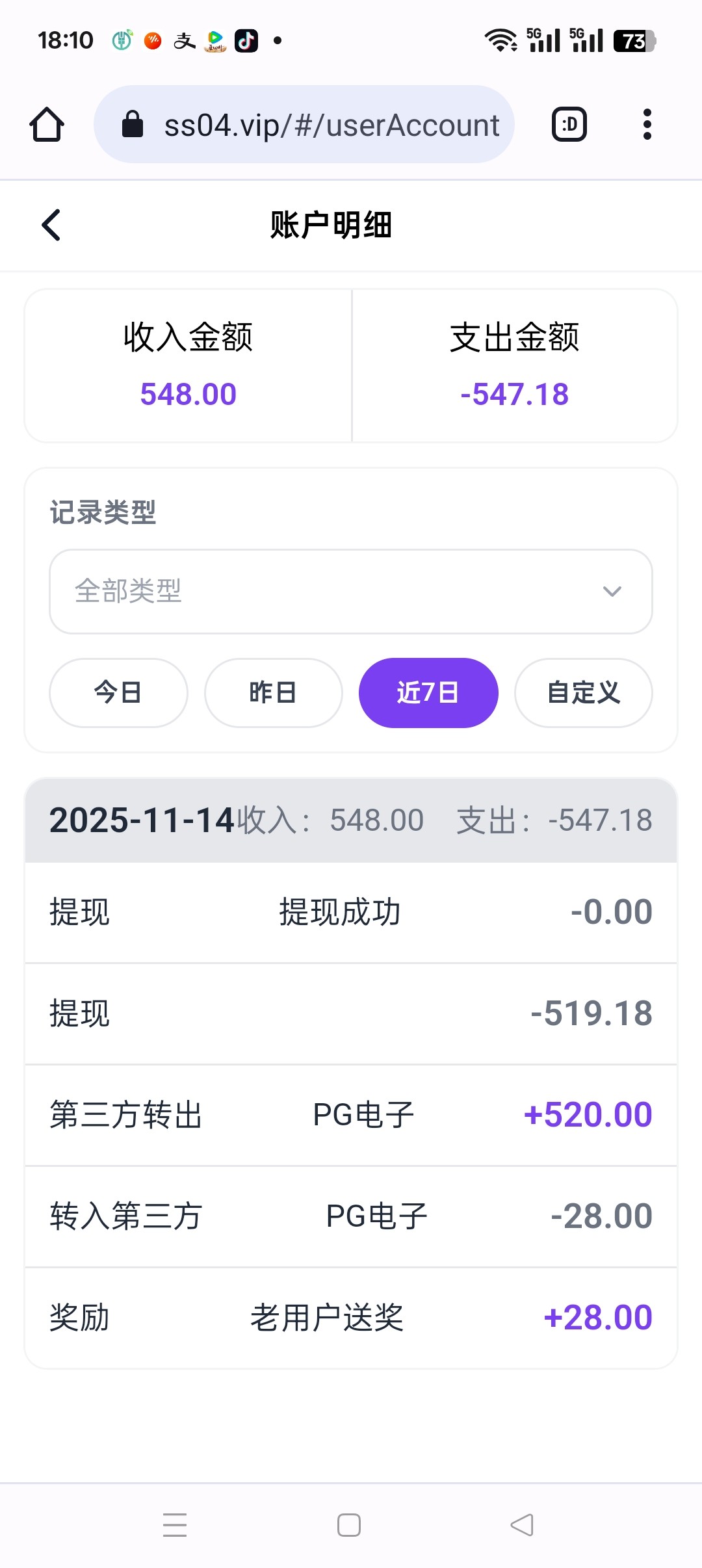Open the 全部类型 record type dropdown
This screenshot has width=702, height=1568.
(x=351, y=591)
